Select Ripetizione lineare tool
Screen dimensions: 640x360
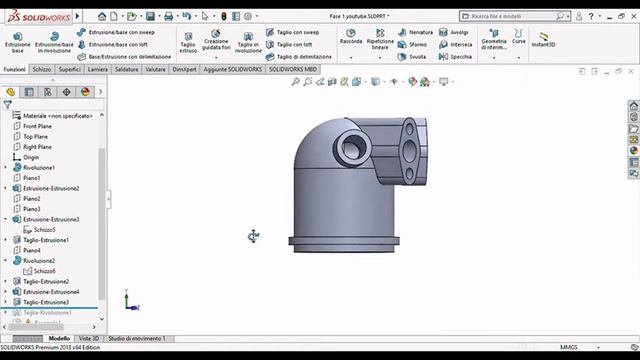(380, 39)
